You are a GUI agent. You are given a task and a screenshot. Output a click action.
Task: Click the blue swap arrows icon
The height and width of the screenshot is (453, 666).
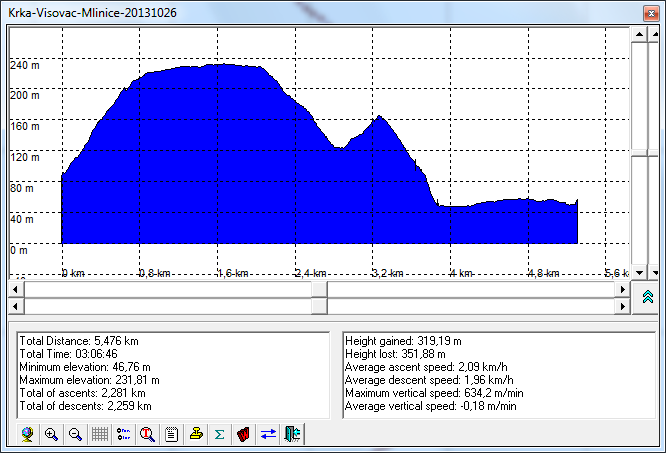coord(268,434)
